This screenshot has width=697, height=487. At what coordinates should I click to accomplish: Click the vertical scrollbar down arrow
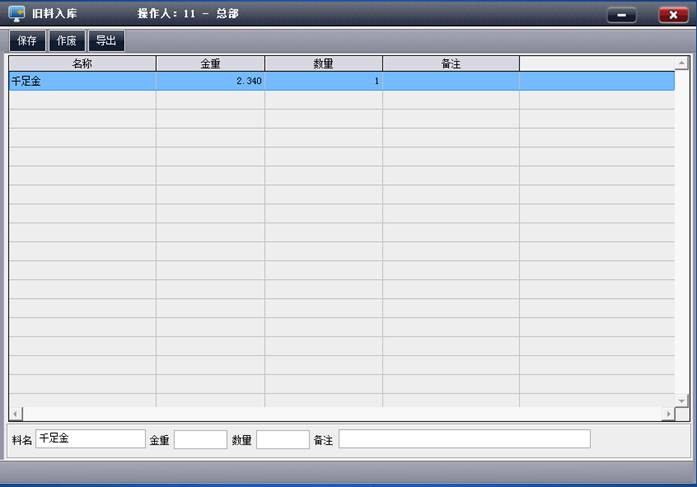(682, 401)
